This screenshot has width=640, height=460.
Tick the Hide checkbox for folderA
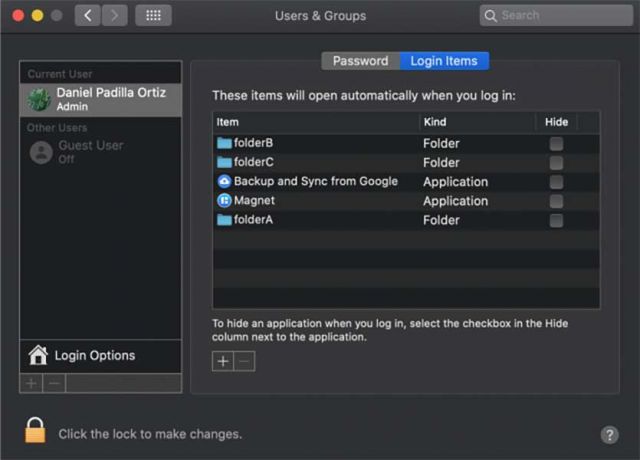556,220
